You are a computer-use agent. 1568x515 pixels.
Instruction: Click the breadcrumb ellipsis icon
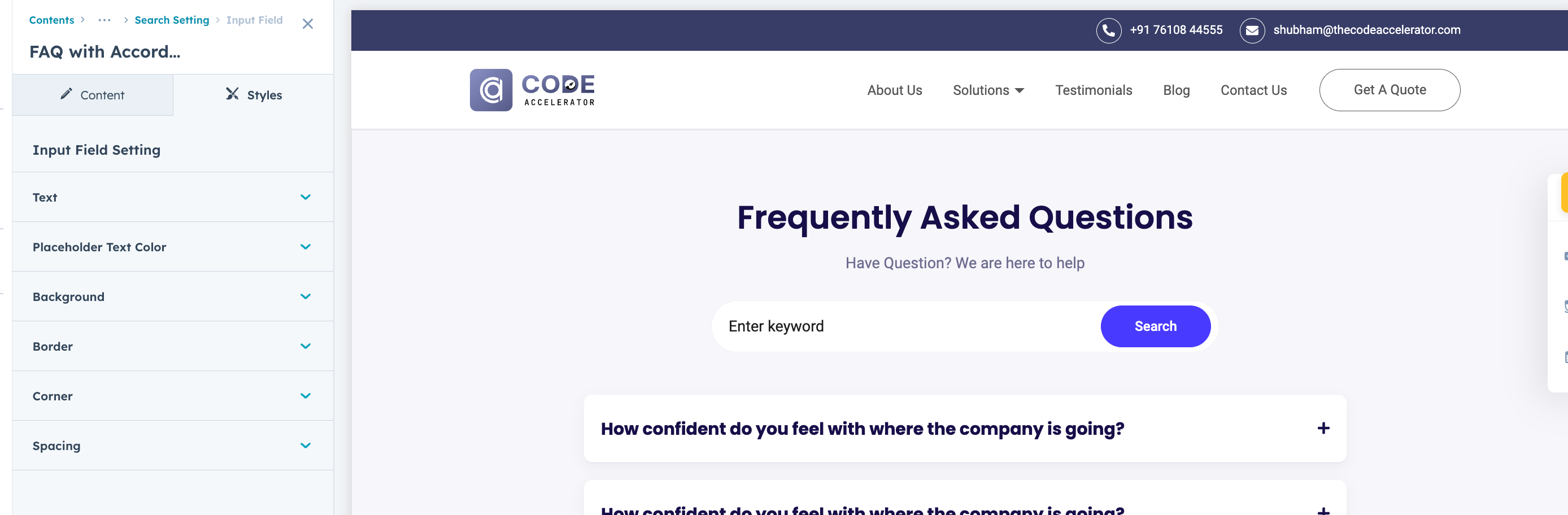104,20
